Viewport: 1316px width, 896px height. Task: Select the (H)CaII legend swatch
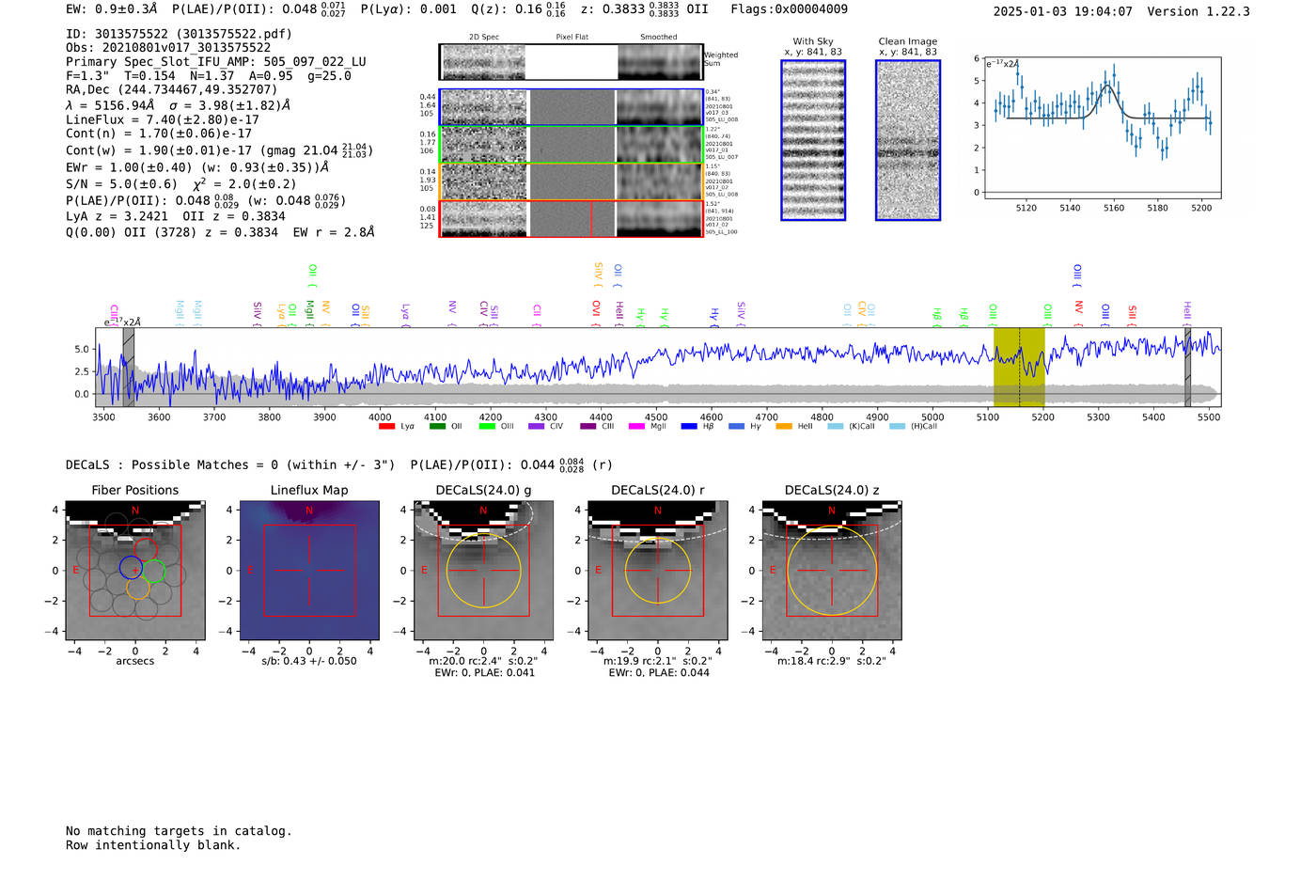897,427
